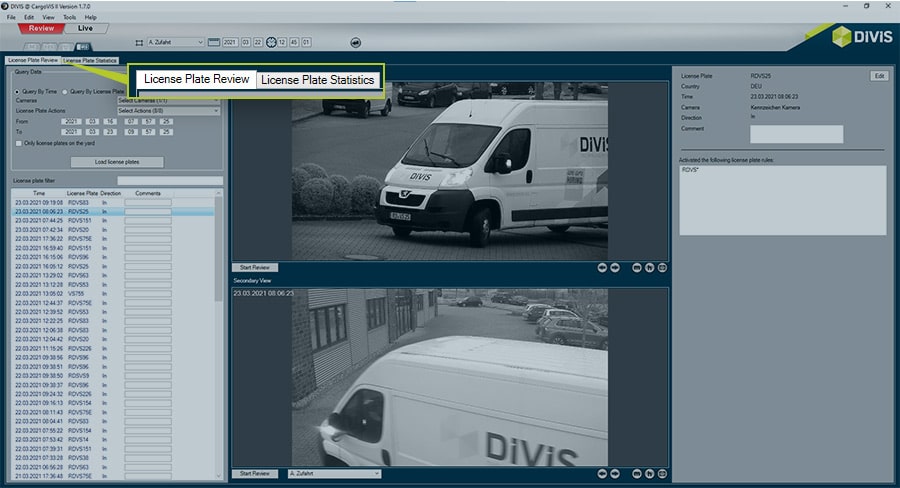Sort by the Time column header
Image resolution: width=900 pixels, height=488 pixels.
click(38, 193)
